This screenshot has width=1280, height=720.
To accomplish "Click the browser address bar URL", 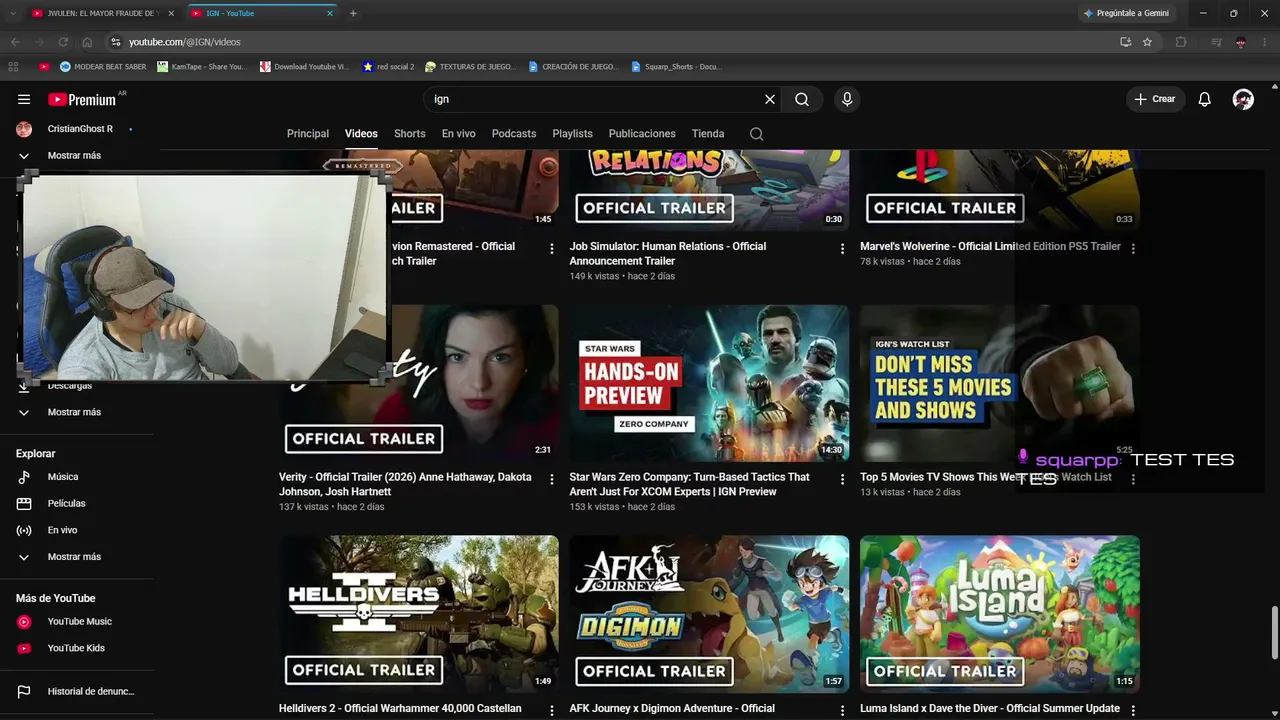I will (185, 42).
